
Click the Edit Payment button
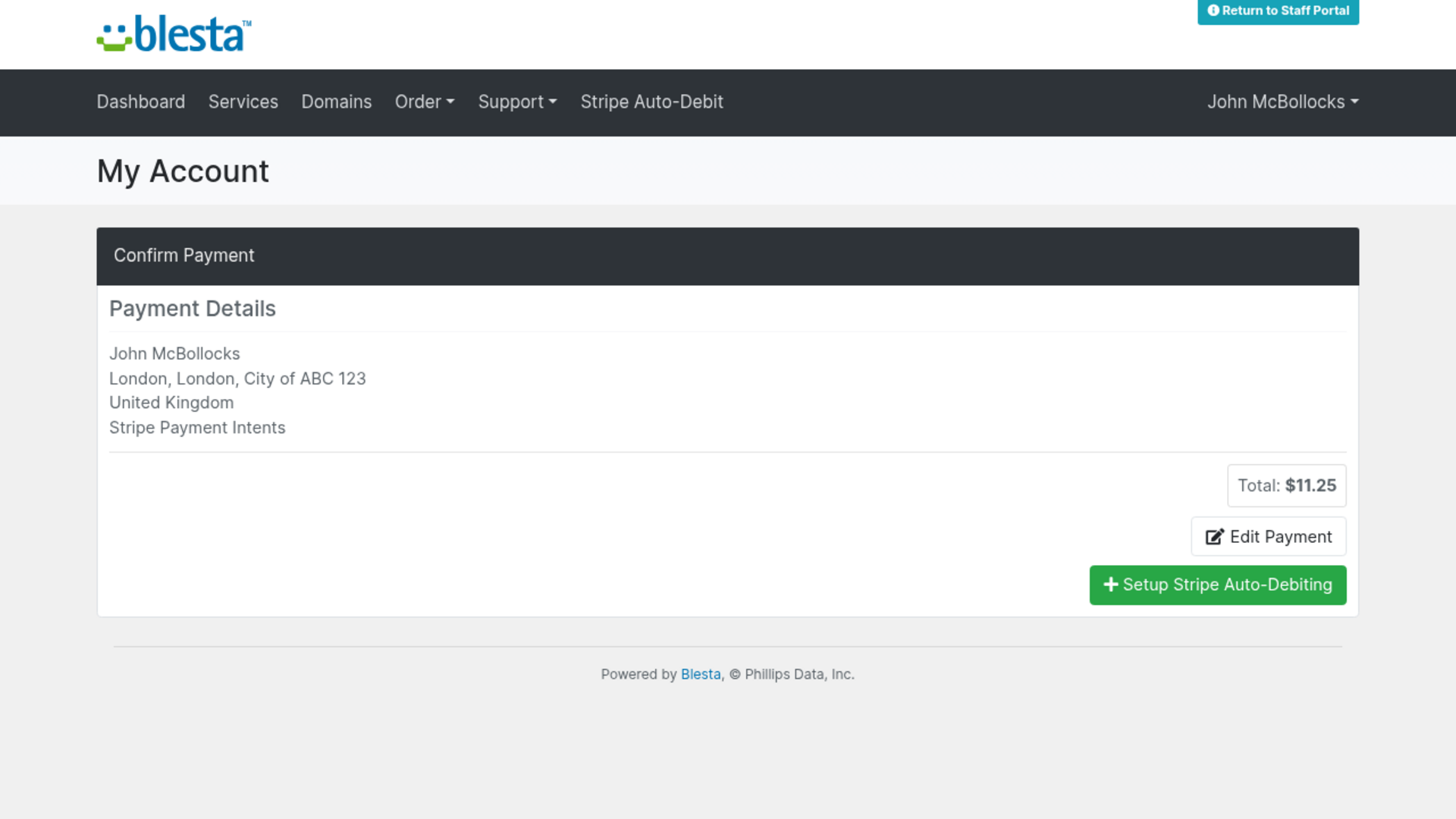pos(1269,537)
